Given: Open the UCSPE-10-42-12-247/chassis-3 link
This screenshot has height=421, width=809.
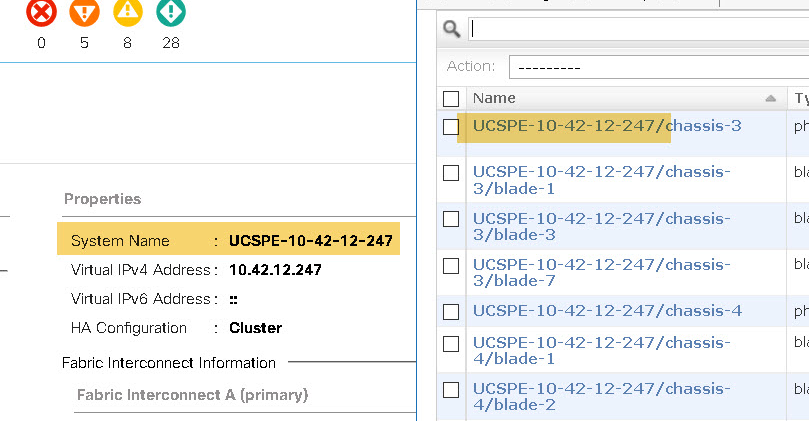Looking at the screenshot, I should coord(607,126).
